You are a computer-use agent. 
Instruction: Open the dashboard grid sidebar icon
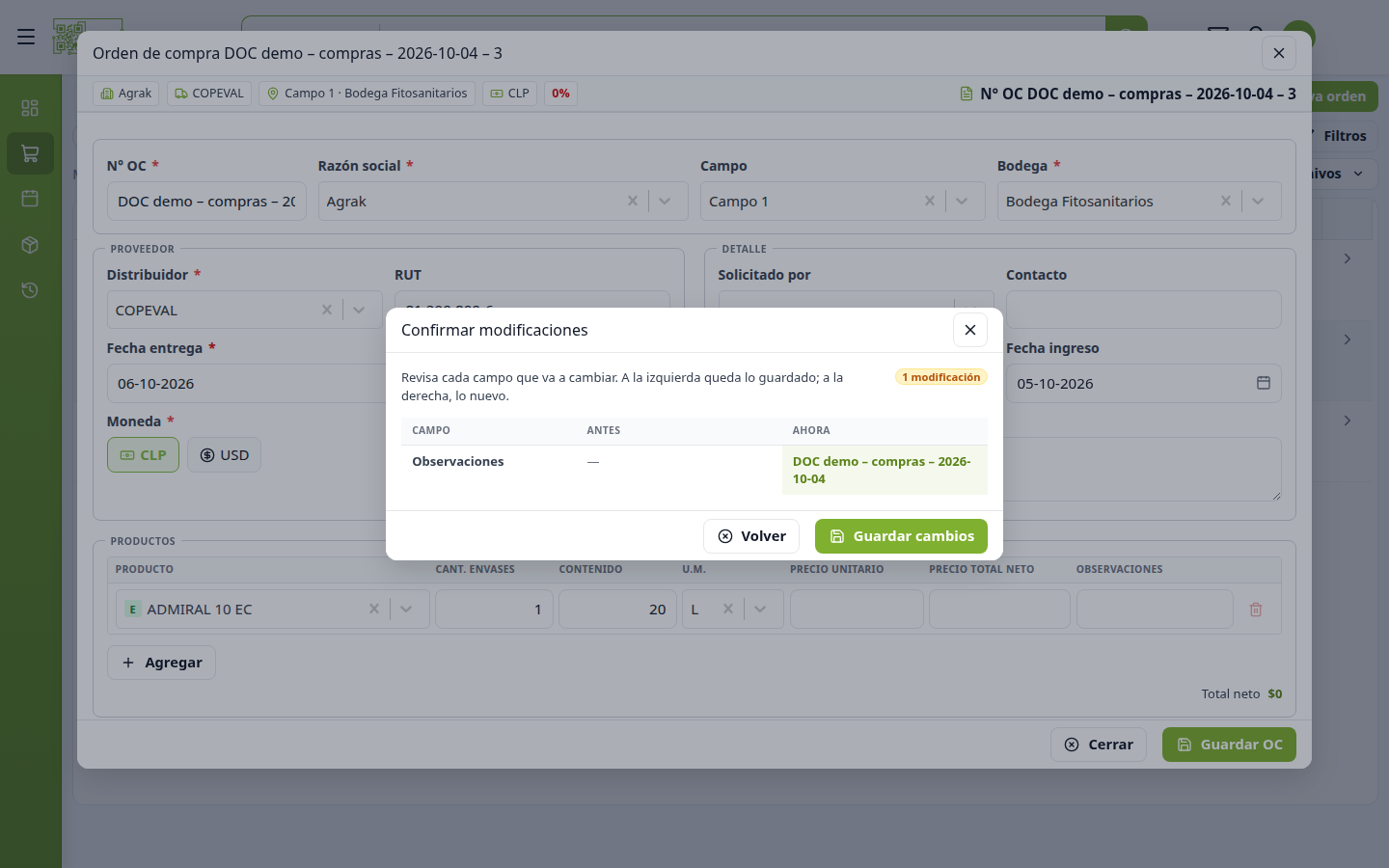[30, 108]
